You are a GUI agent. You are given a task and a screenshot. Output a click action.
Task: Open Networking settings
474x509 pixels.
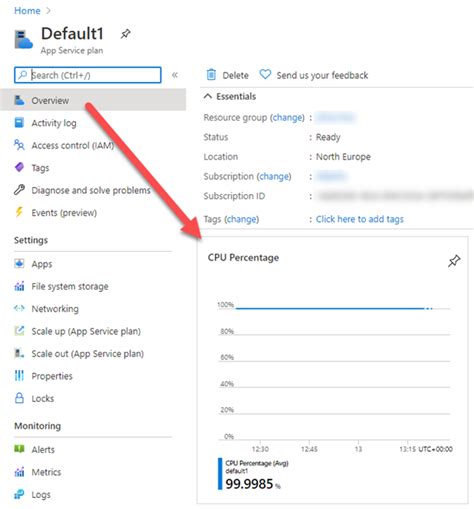click(x=55, y=309)
